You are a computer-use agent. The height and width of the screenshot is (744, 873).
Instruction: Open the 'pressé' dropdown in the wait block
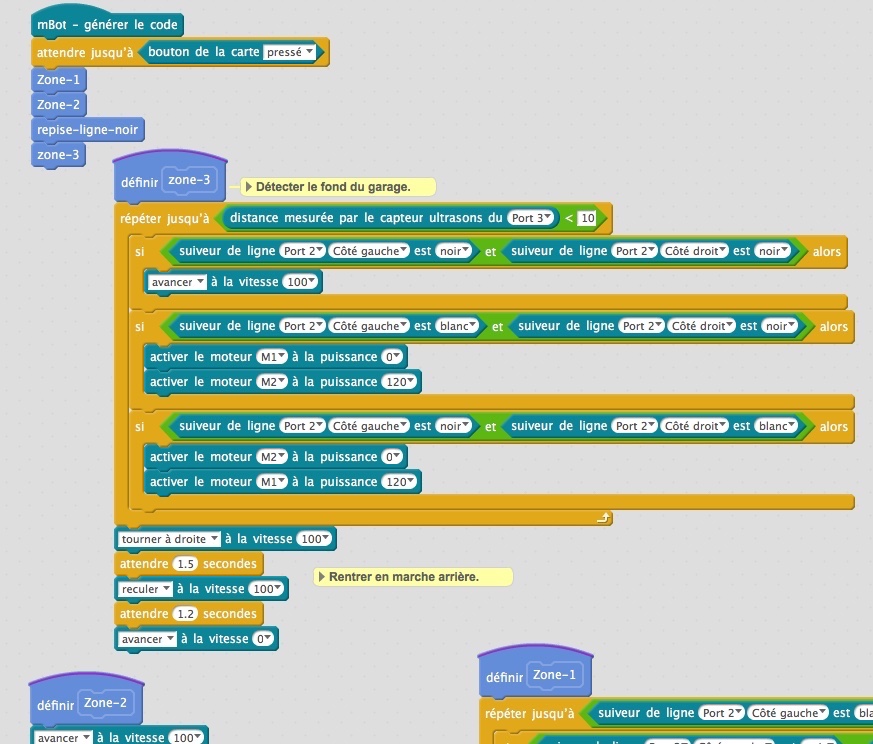click(x=290, y=53)
